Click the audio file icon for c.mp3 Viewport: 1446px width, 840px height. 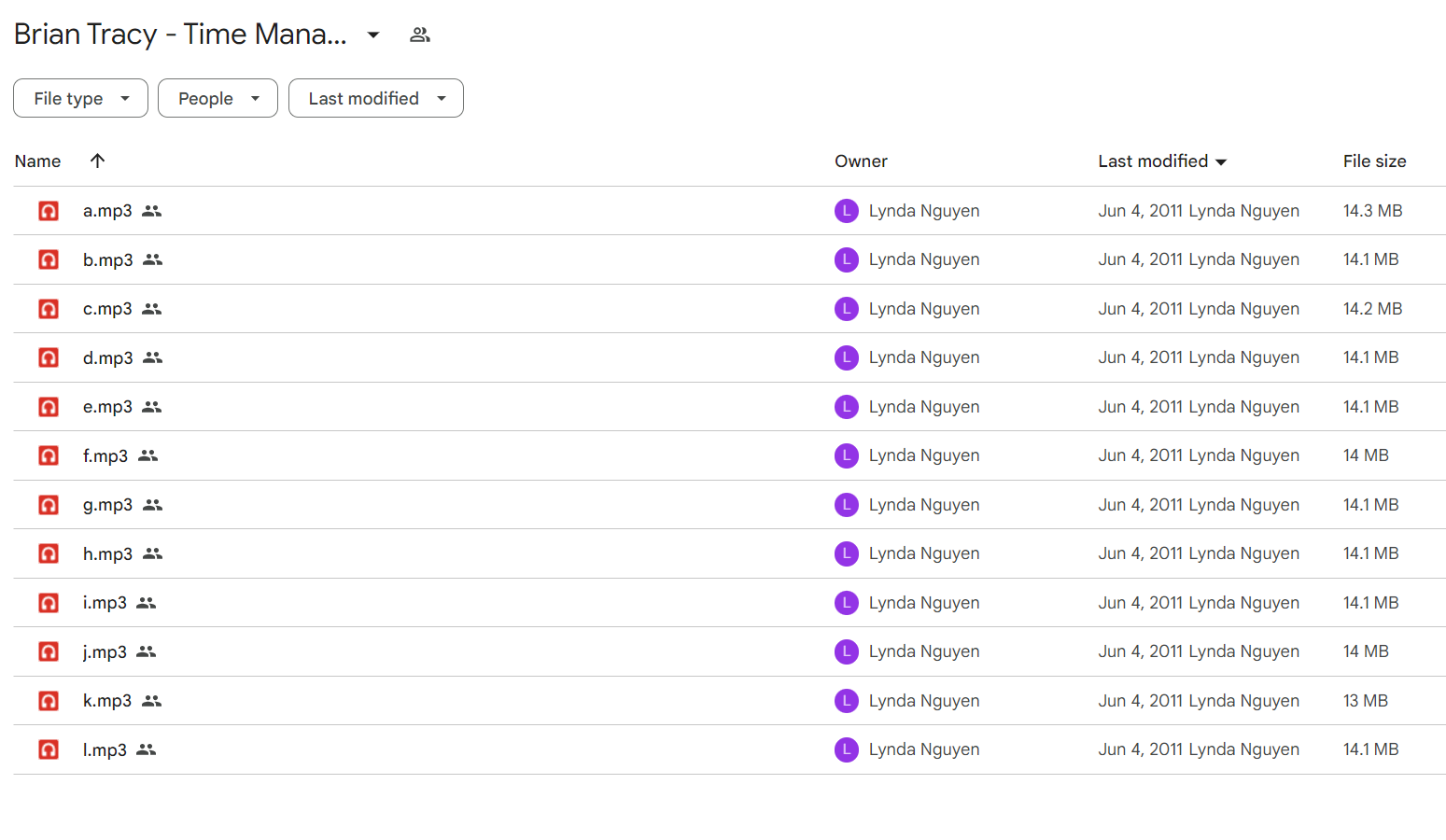click(49, 309)
